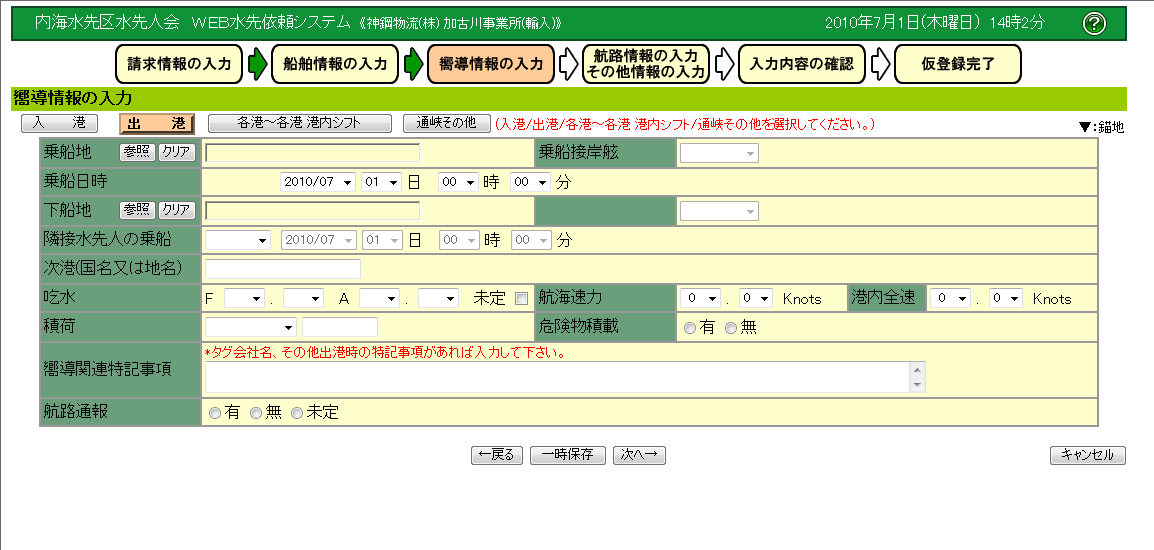Open 乗船接岸舷 dropdown
The image size is (1154, 550).
click(x=719, y=153)
